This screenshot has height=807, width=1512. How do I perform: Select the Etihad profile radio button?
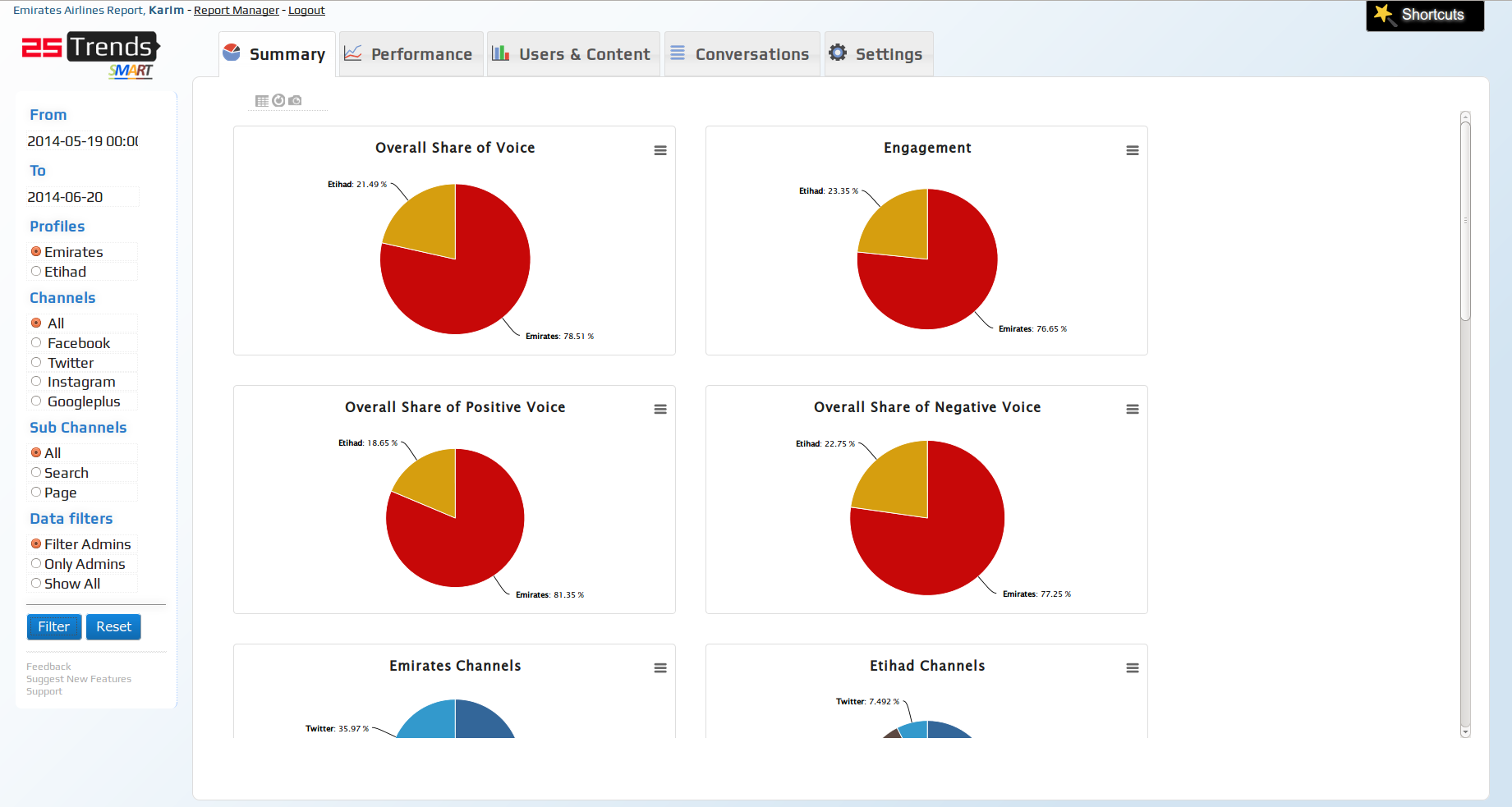coord(36,271)
